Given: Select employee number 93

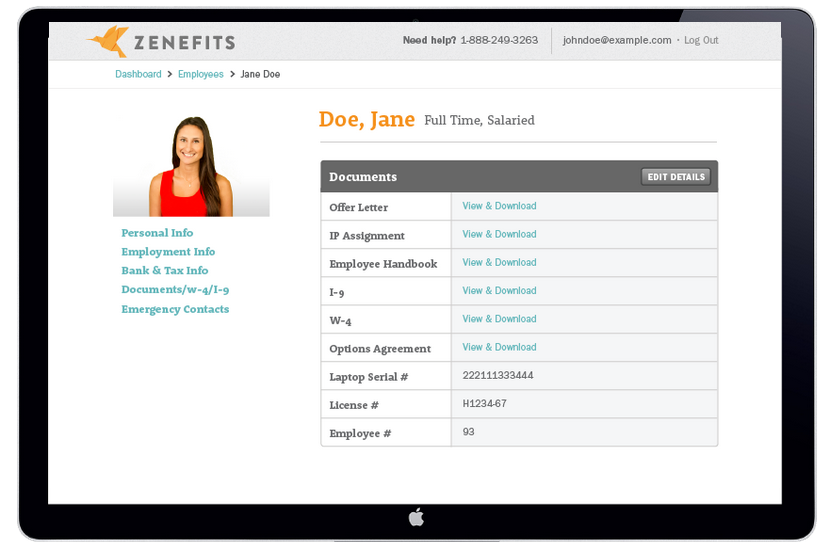Looking at the screenshot, I should click(x=469, y=432).
